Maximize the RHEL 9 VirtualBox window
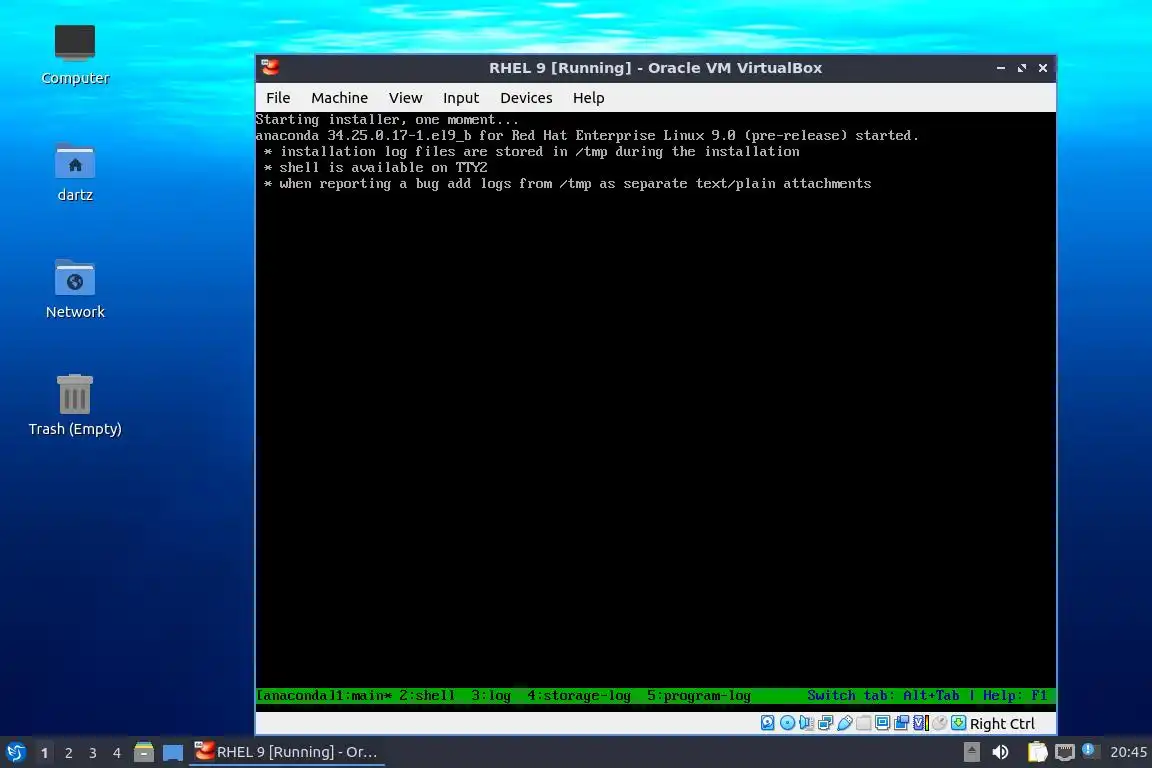 pyautogui.click(x=1022, y=68)
